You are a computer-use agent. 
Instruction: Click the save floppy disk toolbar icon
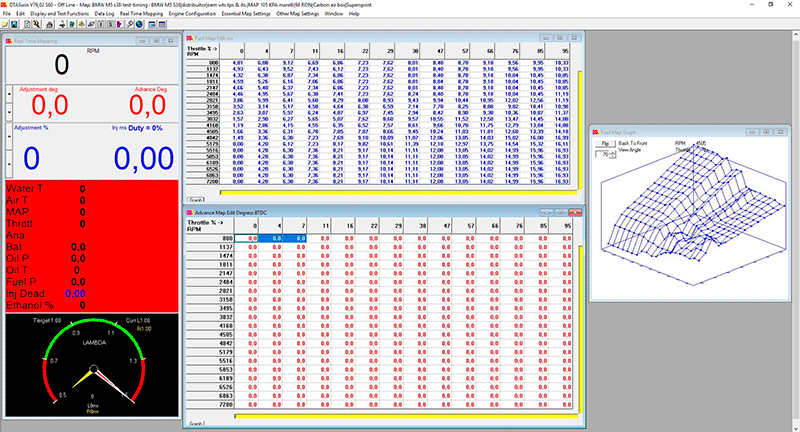coord(14,24)
